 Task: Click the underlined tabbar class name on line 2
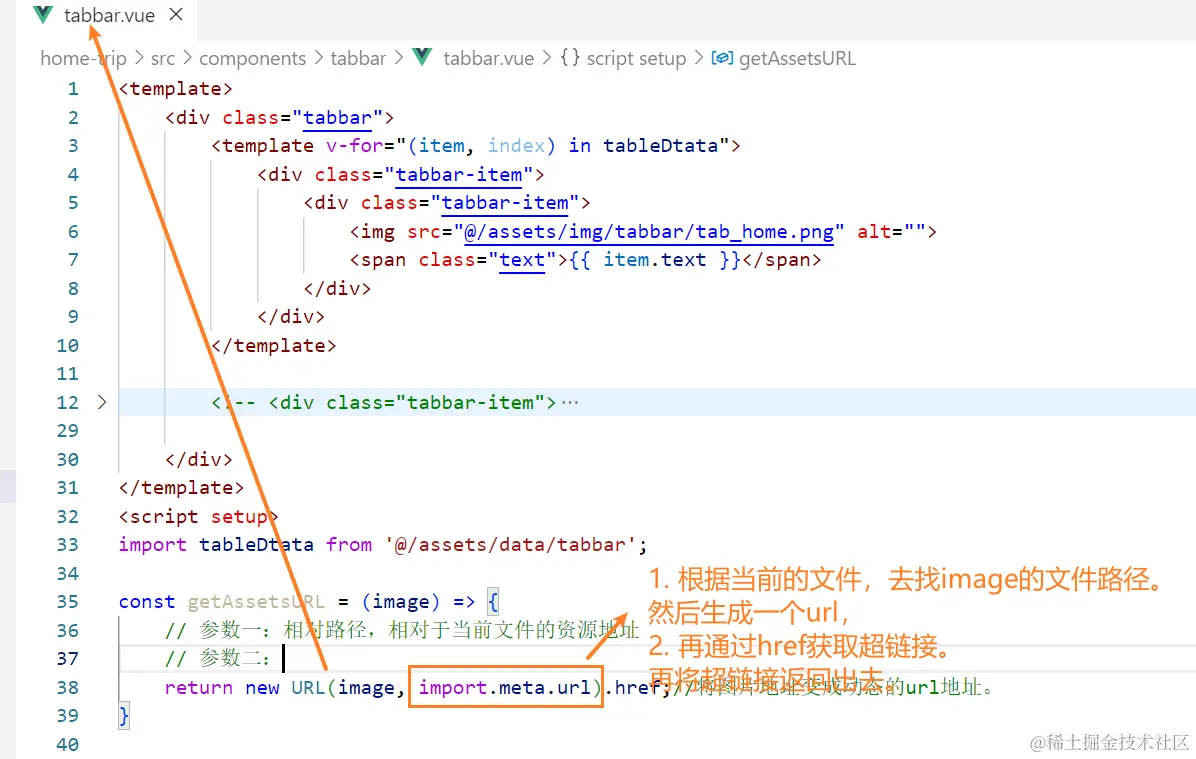click(x=337, y=118)
